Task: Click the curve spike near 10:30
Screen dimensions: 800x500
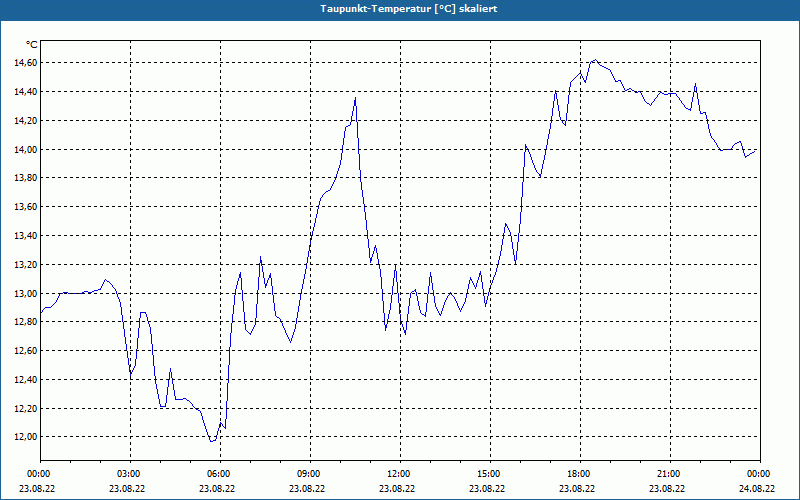Action: [x=355, y=97]
